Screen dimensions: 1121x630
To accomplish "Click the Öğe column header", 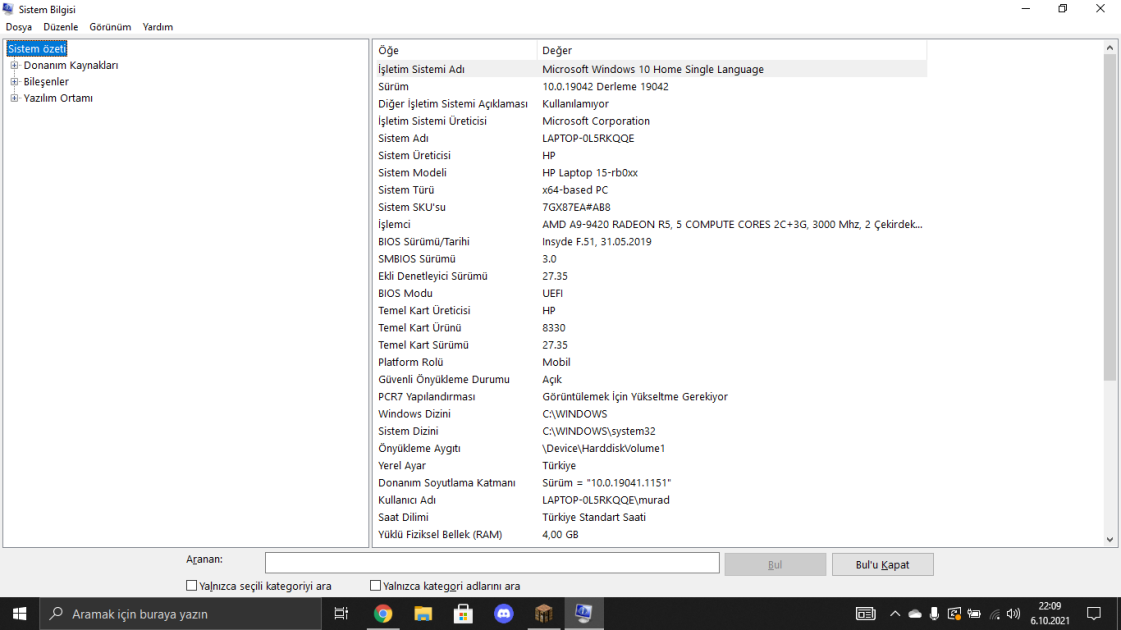I will (455, 50).
